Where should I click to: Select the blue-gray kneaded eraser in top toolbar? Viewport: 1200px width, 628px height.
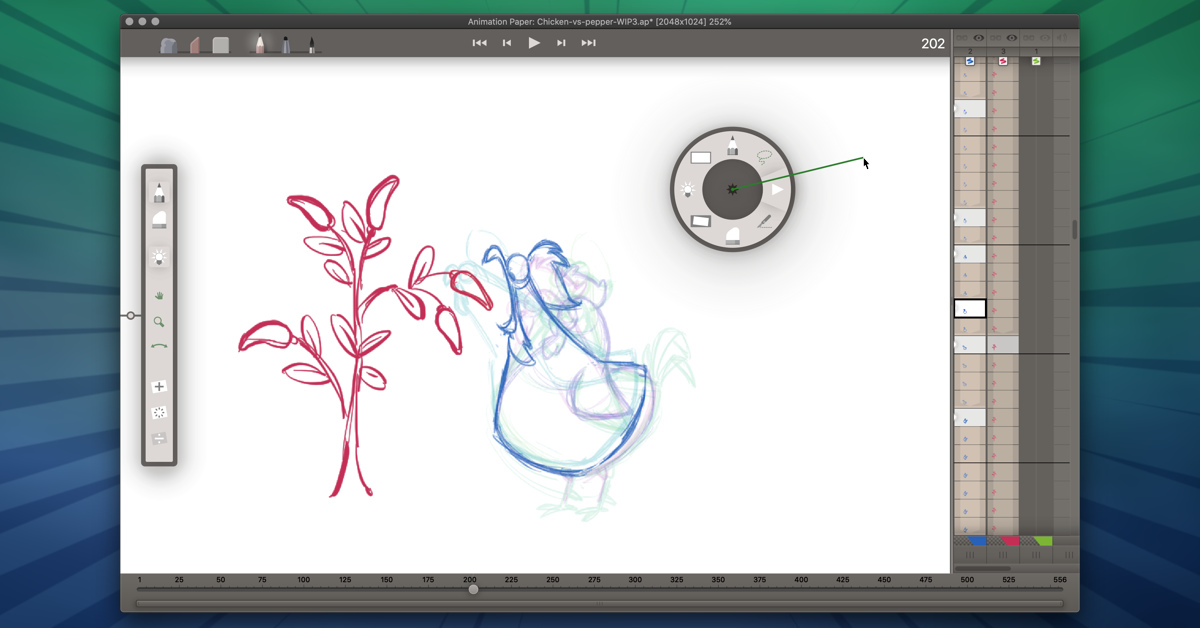pos(168,45)
